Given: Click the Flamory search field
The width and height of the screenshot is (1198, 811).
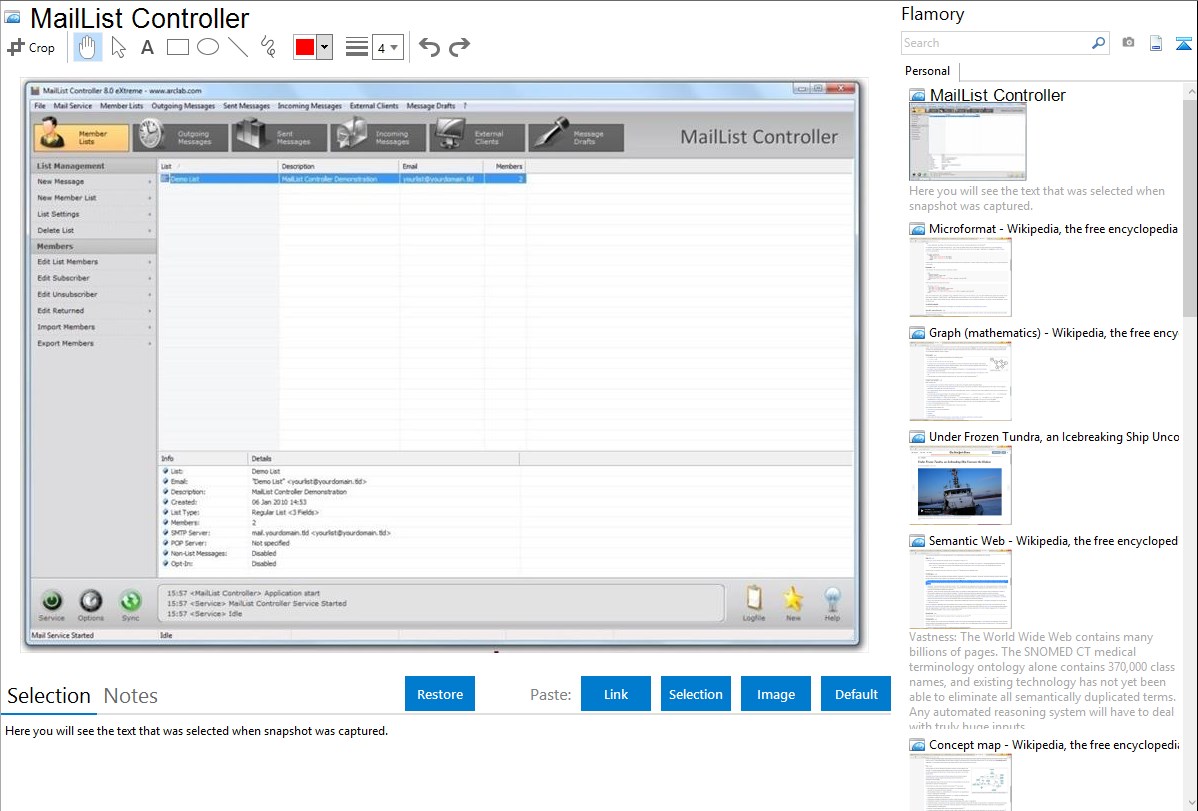Looking at the screenshot, I should [x=996, y=43].
